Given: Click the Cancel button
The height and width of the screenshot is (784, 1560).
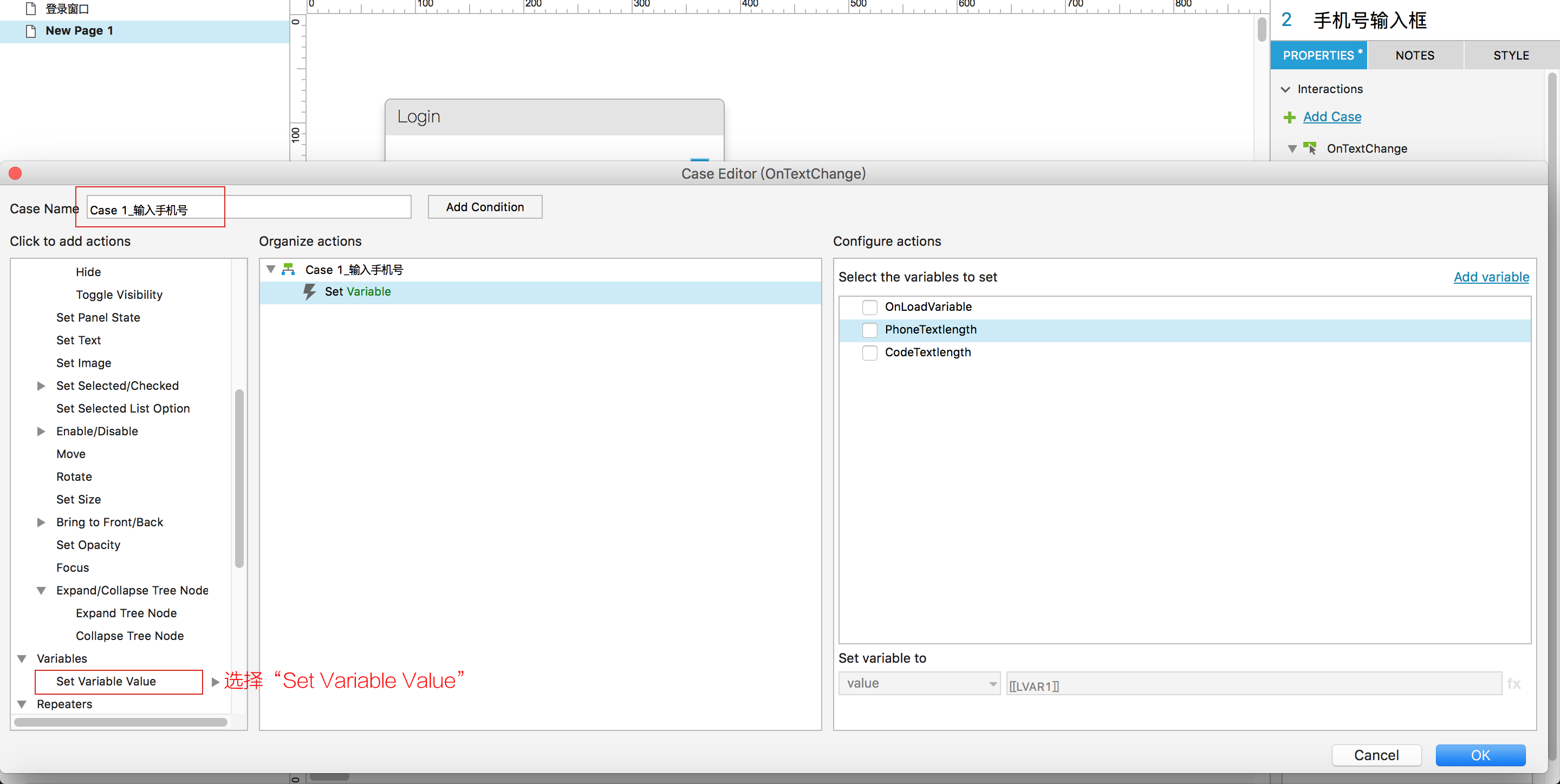Looking at the screenshot, I should click(1376, 755).
